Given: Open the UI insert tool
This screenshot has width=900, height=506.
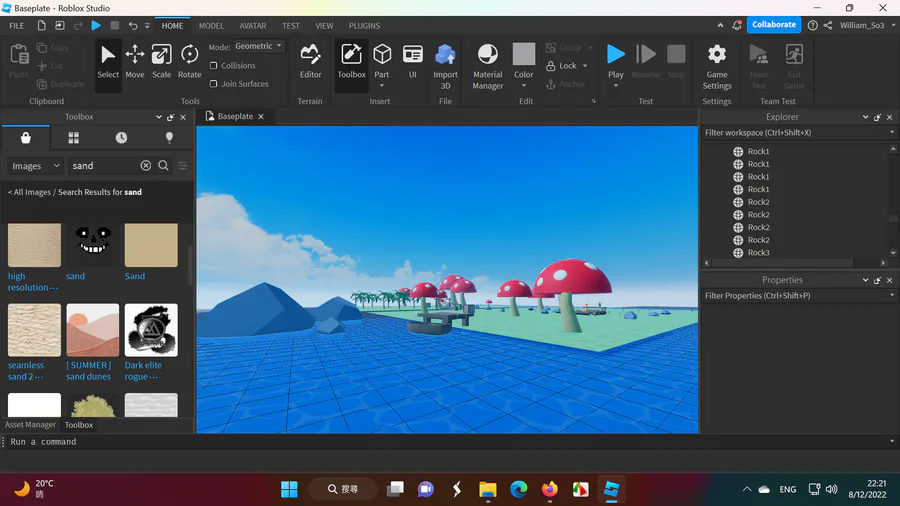Looking at the screenshot, I should point(412,62).
